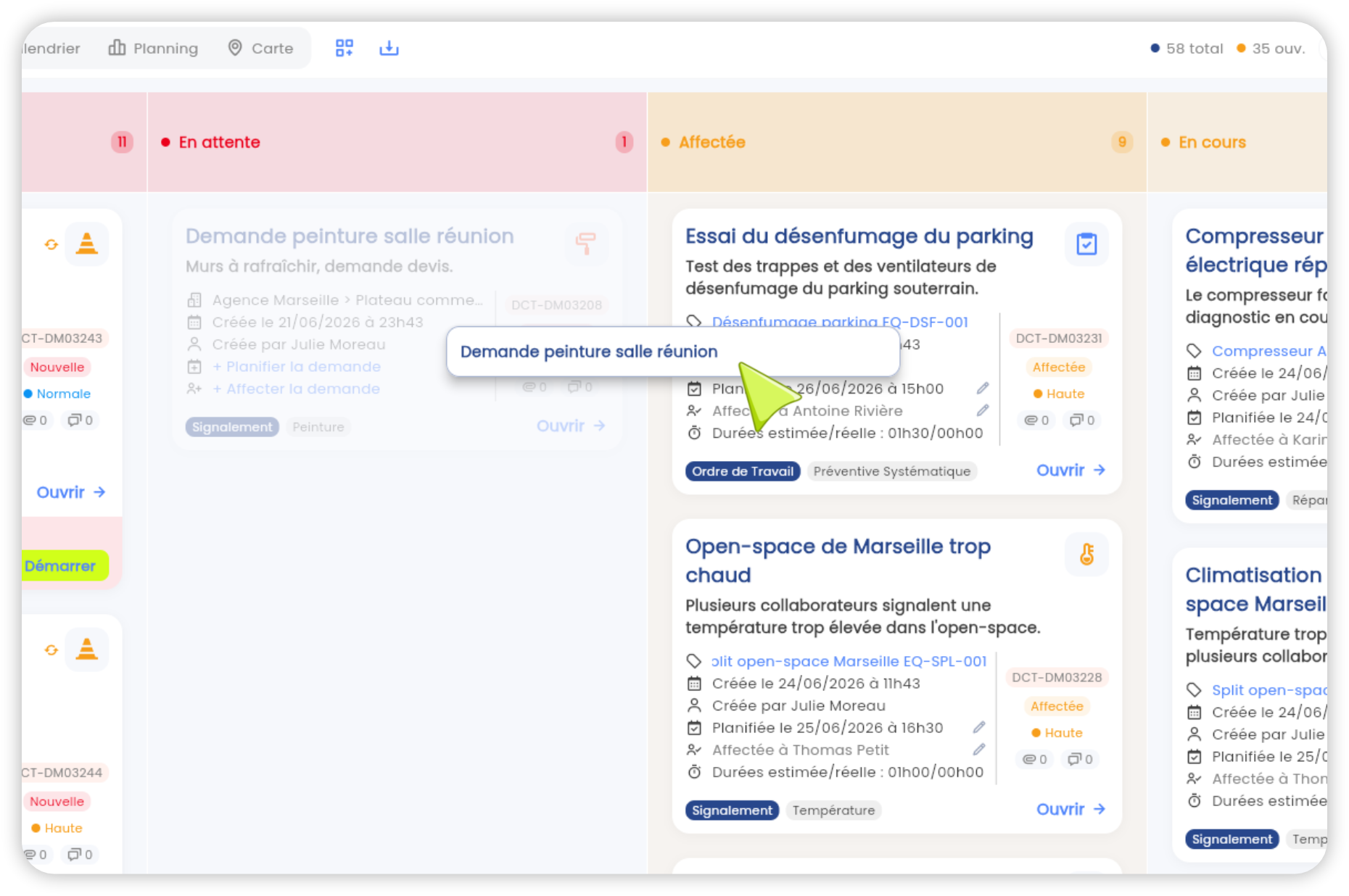Click the Température tag in Affectée column
This screenshot has height=896, width=1349.
[833, 810]
